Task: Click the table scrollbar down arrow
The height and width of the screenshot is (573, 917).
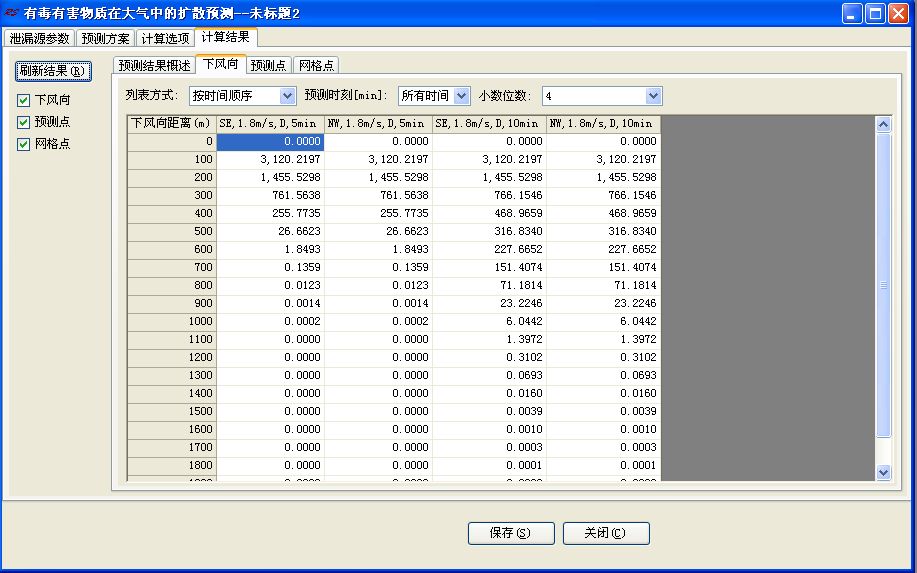Action: (883, 472)
